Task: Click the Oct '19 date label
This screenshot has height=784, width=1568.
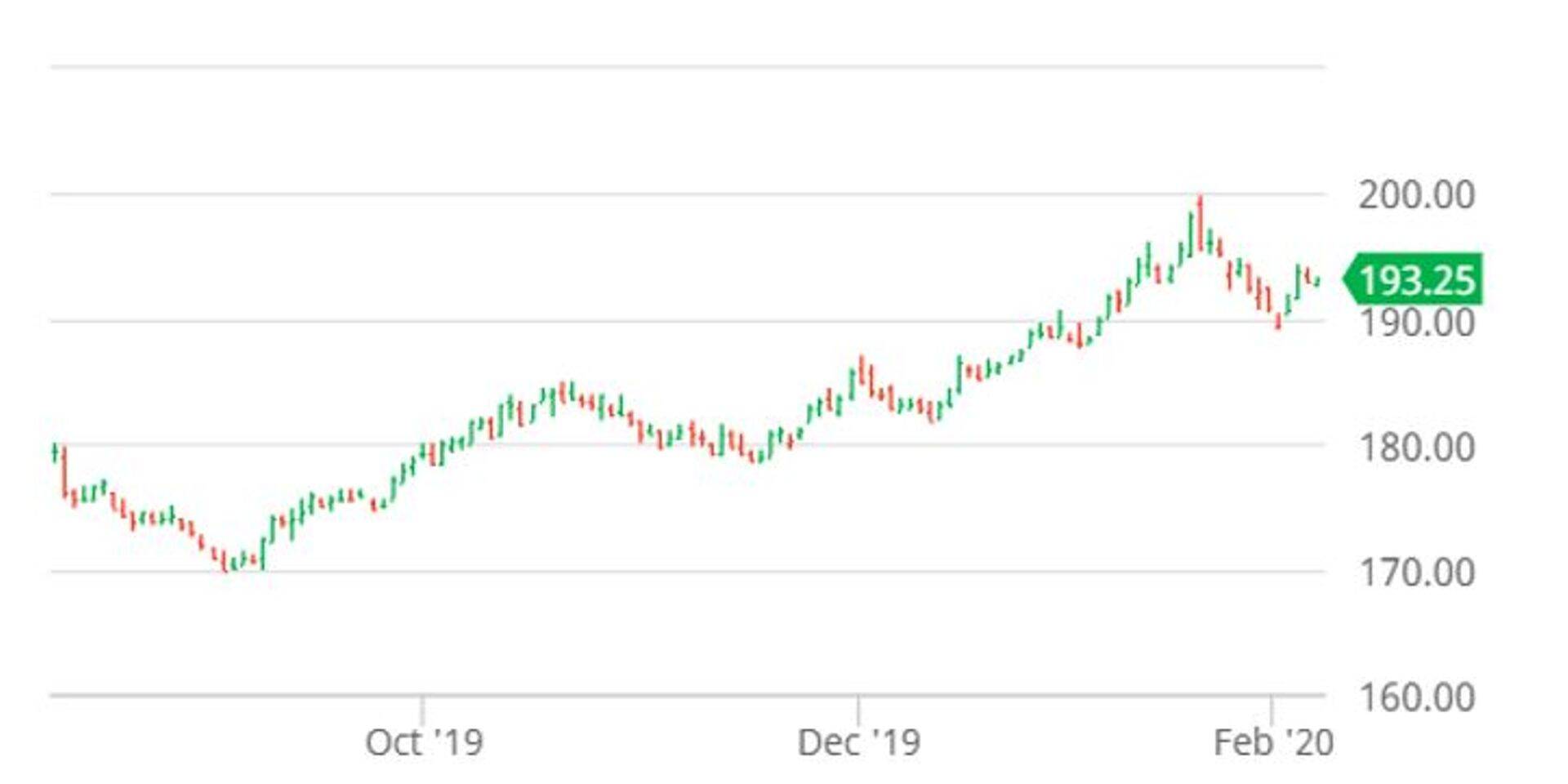Action: click(x=424, y=742)
